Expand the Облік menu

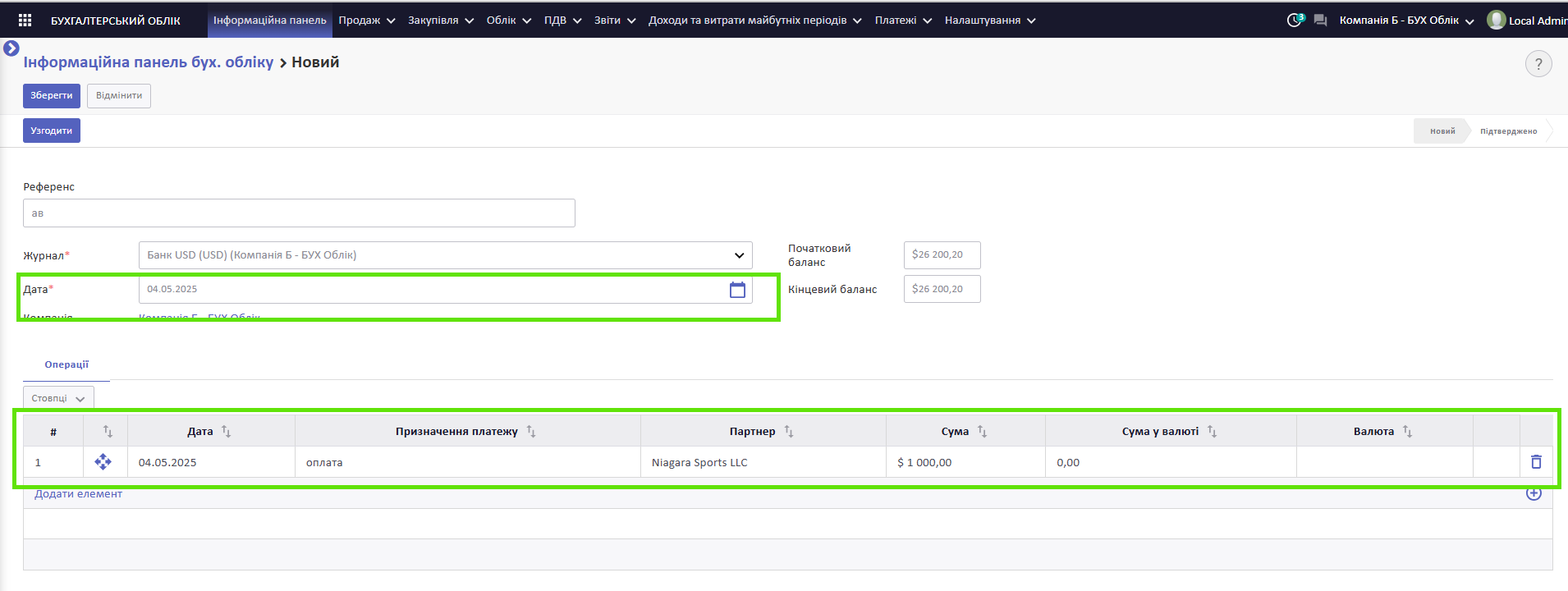point(509,21)
